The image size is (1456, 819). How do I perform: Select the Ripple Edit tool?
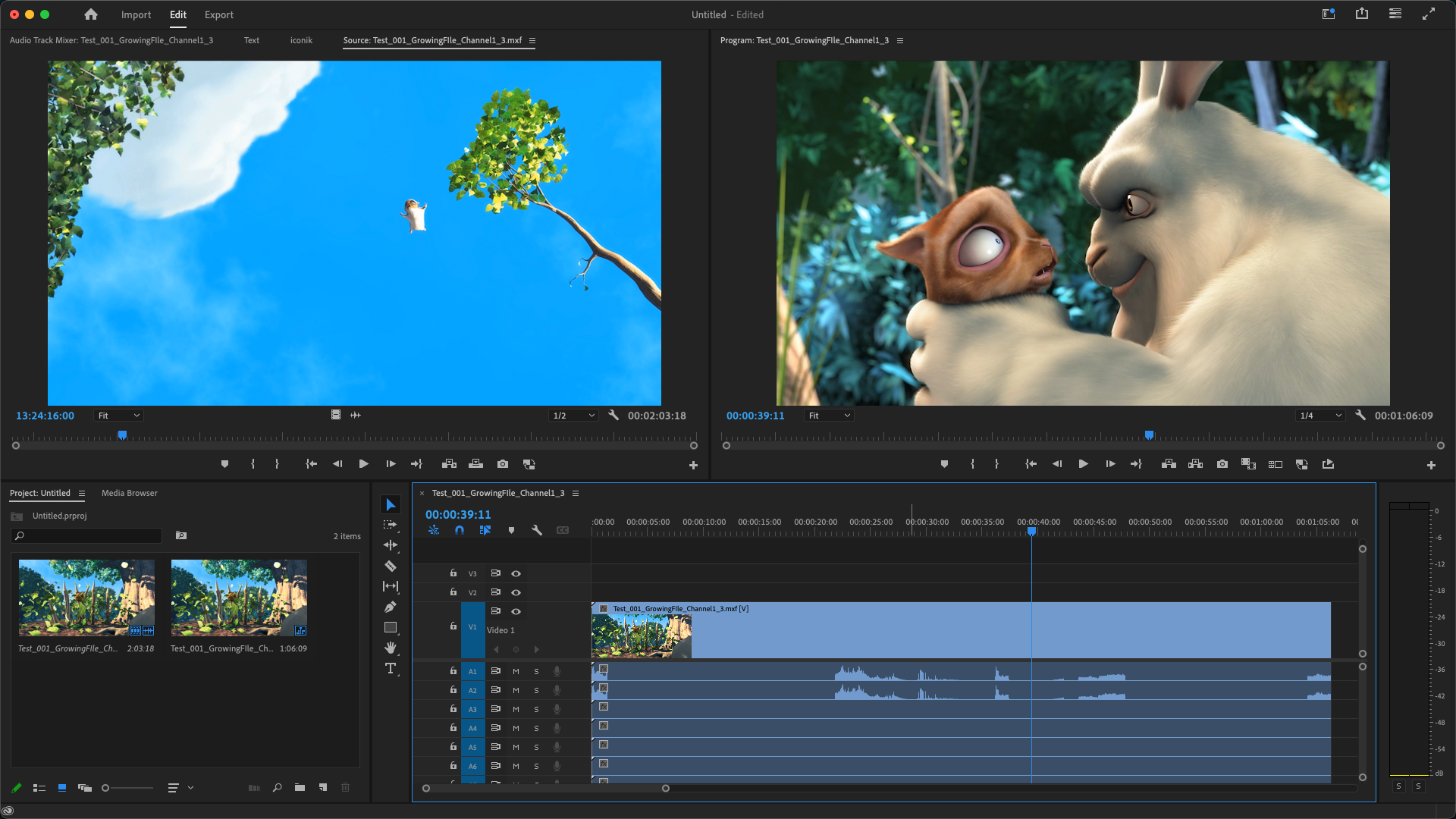390,545
